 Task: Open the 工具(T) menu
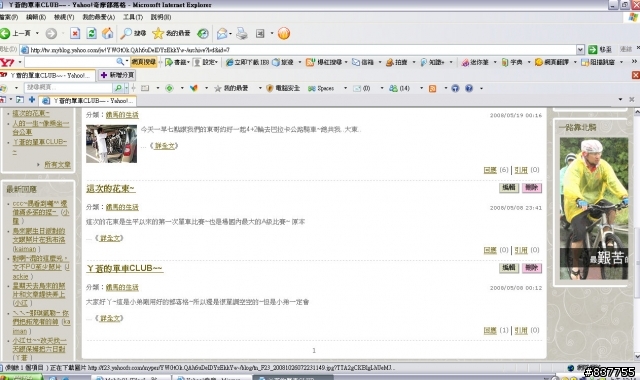click(x=133, y=17)
